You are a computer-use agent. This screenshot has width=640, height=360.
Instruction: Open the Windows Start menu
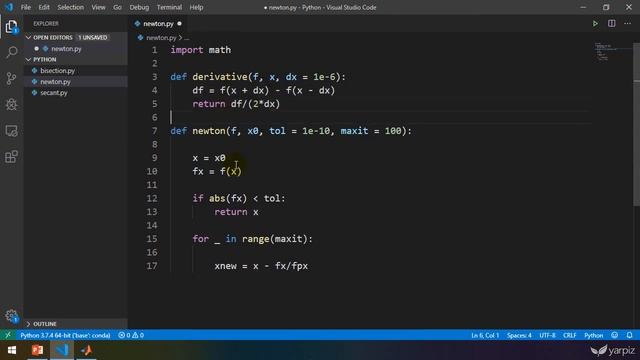pos(12,350)
